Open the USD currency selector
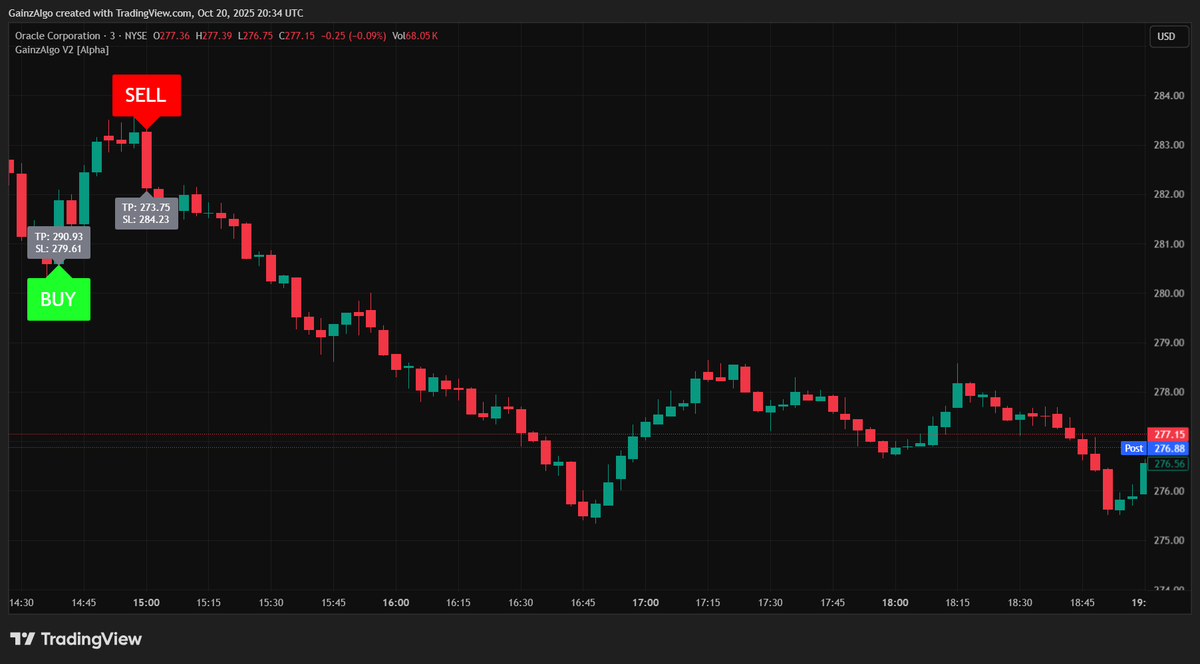This screenshot has height=664, width=1200. pos(1166,36)
